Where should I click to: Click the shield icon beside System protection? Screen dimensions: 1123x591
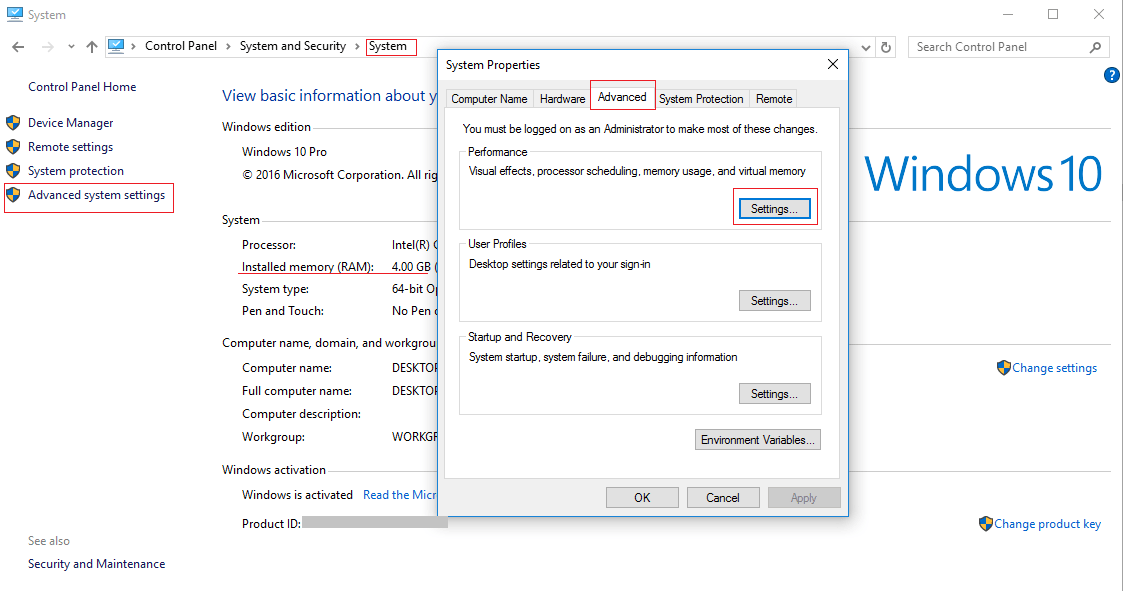(x=13, y=171)
